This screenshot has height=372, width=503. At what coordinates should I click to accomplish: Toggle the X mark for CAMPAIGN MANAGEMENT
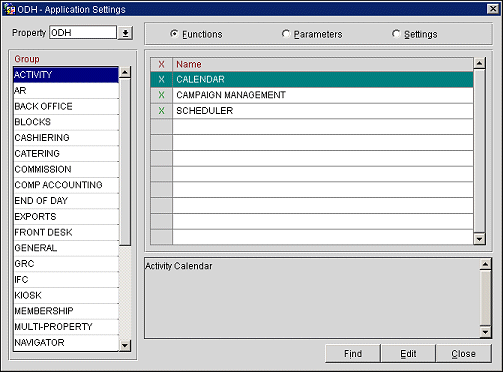pos(161,95)
